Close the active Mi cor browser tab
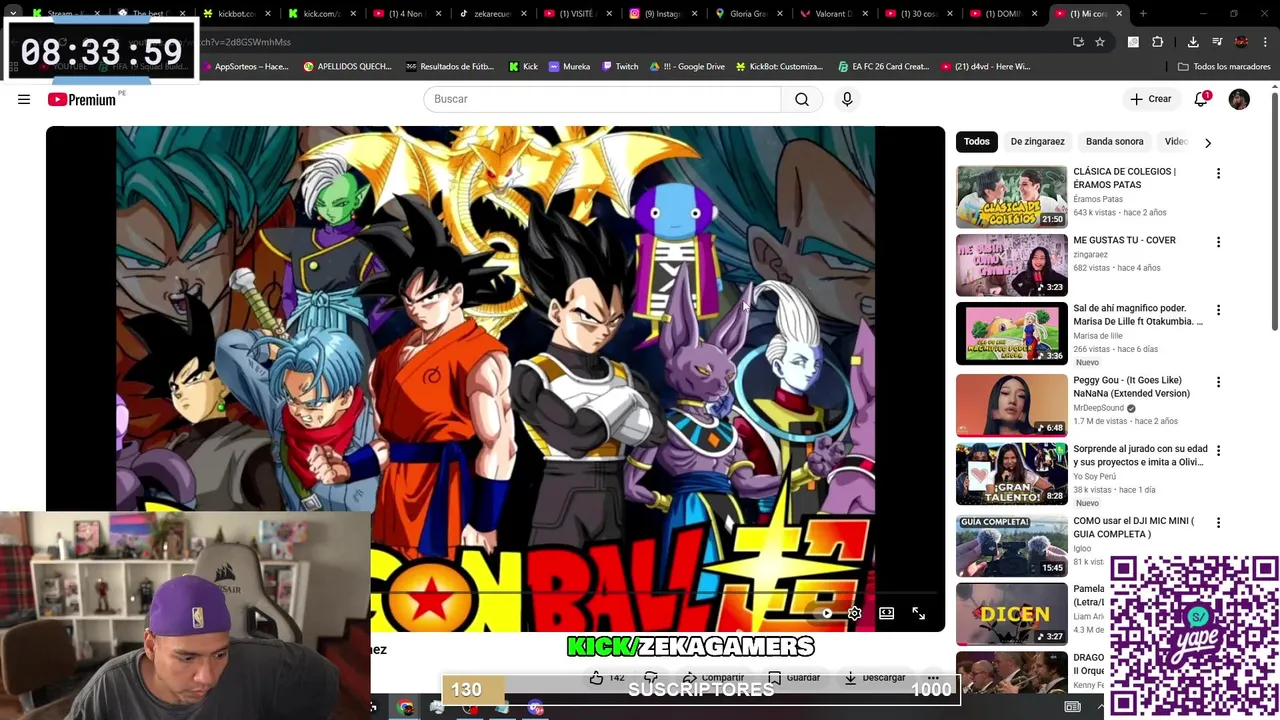The image size is (1280, 720). tap(1119, 14)
